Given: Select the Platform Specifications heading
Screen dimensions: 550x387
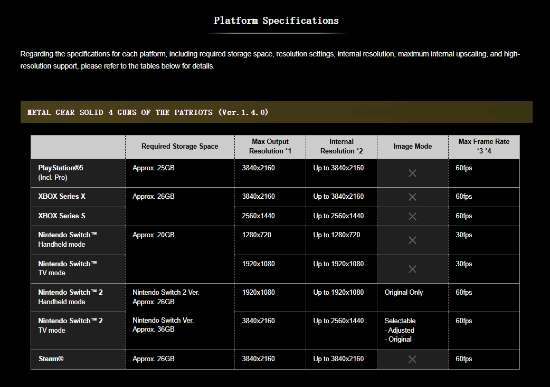Looking at the screenshot, I should pyautogui.click(x=276, y=20).
